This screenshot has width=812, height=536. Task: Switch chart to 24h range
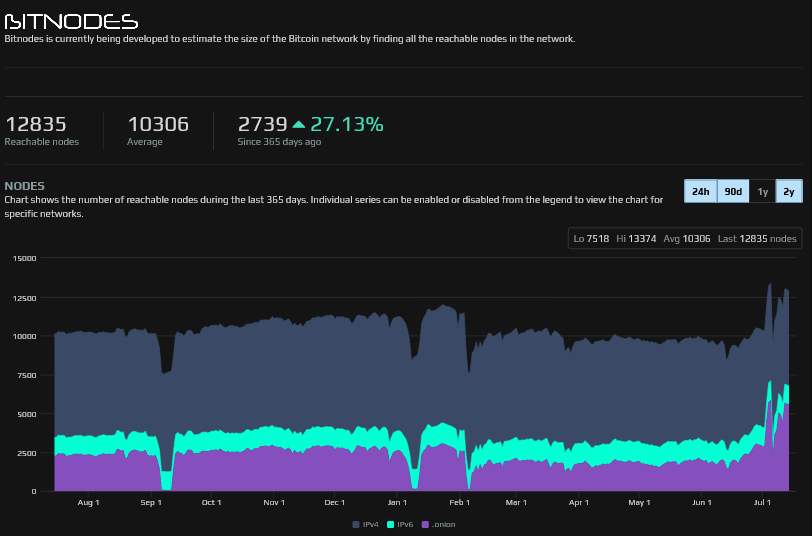700,191
